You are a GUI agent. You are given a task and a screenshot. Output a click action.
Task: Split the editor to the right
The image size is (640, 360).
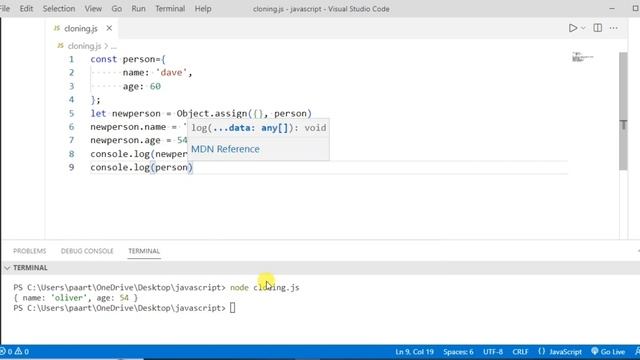(x=598, y=28)
